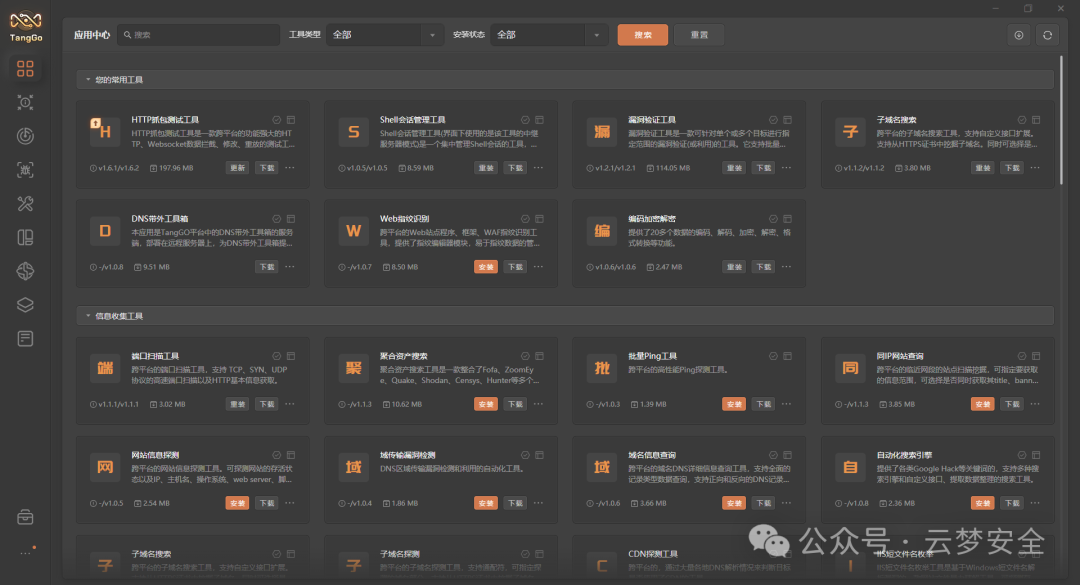The image size is (1080, 585).
Task: Open 编码加密解密 icon tile
Action: [602, 230]
